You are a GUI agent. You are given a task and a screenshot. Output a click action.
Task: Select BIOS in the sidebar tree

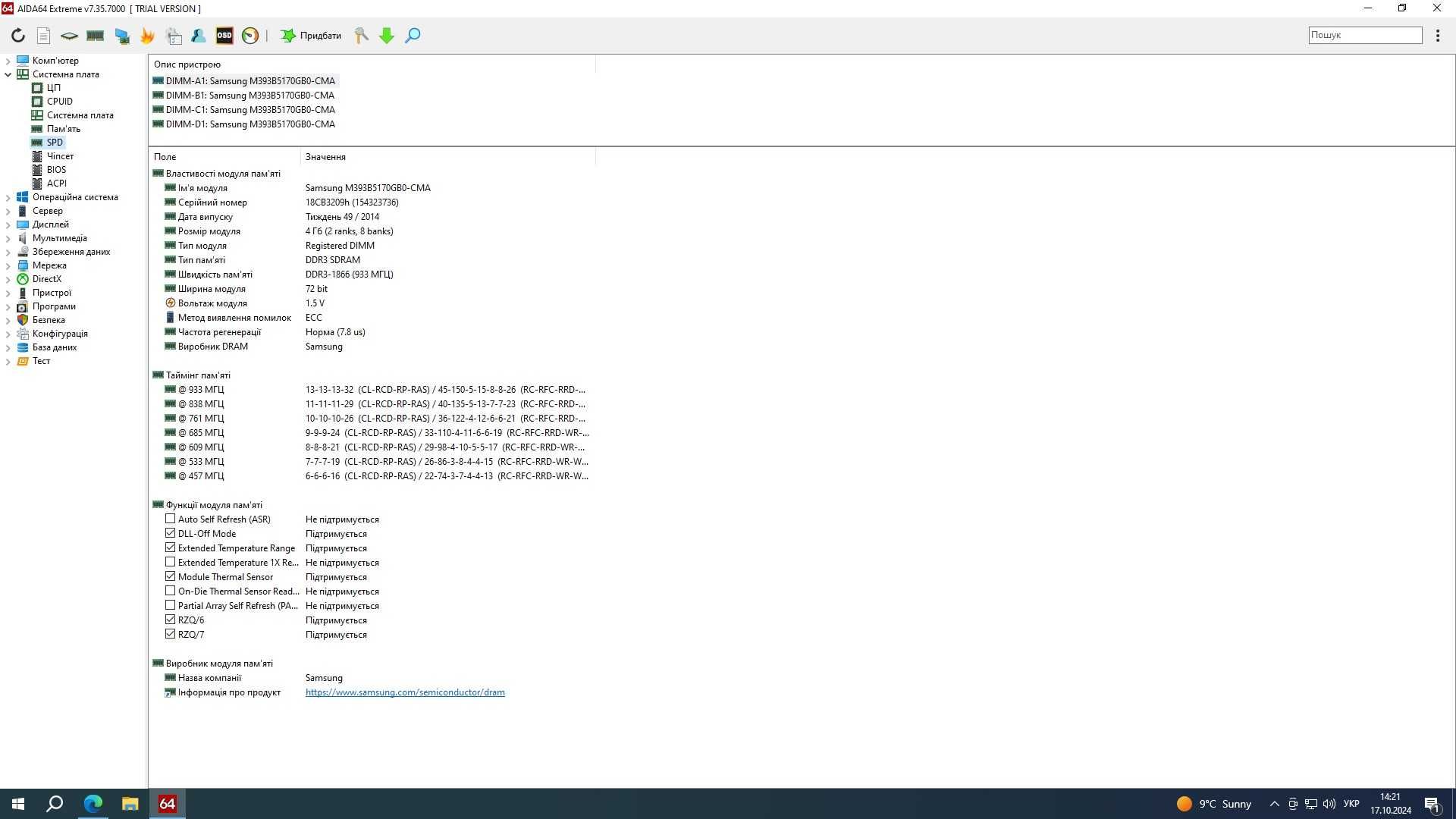pos(56,170)
